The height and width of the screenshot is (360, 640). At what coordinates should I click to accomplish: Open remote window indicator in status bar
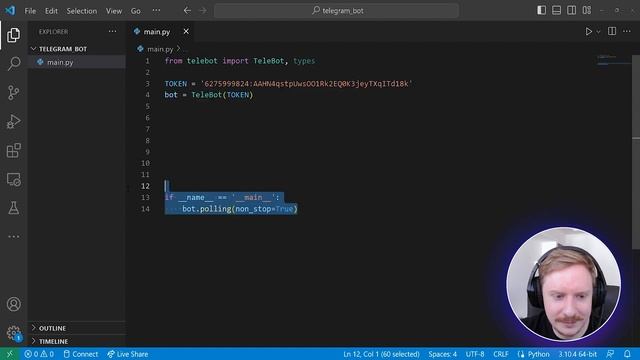9,354
